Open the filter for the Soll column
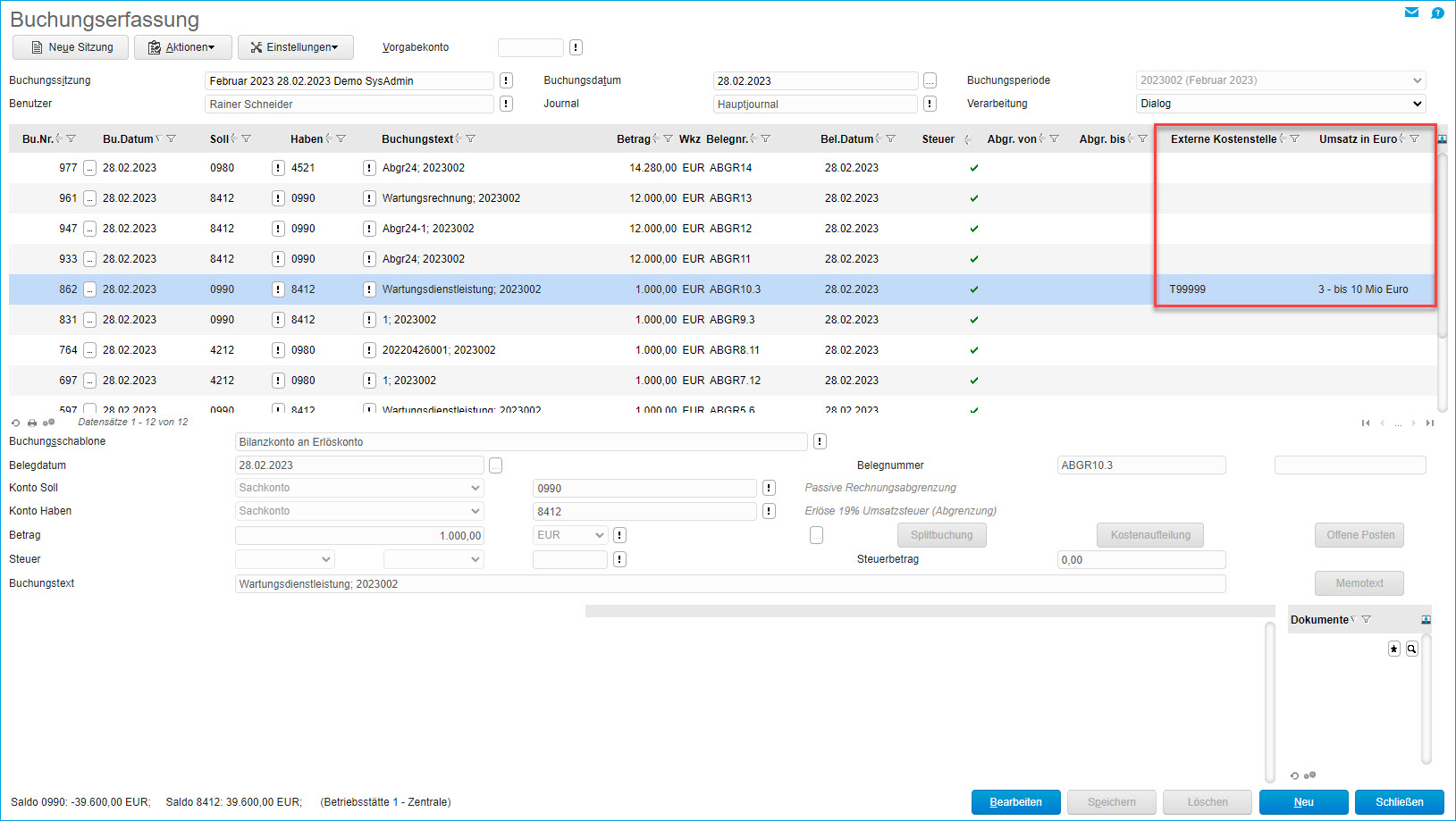The width and height of the screenshot is (1456, 821). point(246,138)
